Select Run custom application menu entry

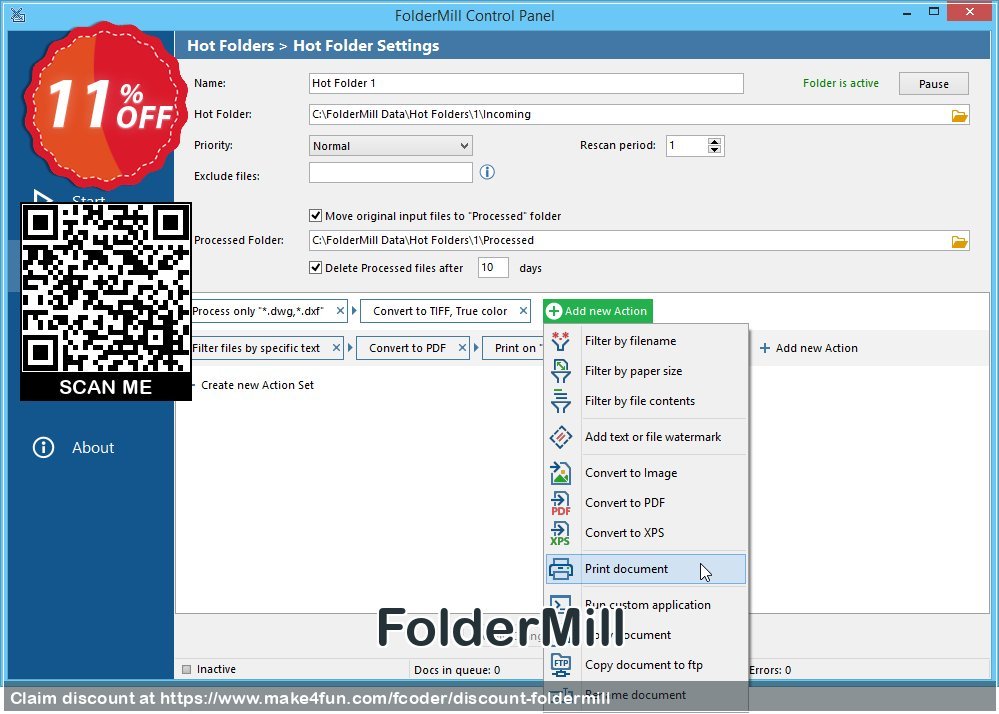646,605
